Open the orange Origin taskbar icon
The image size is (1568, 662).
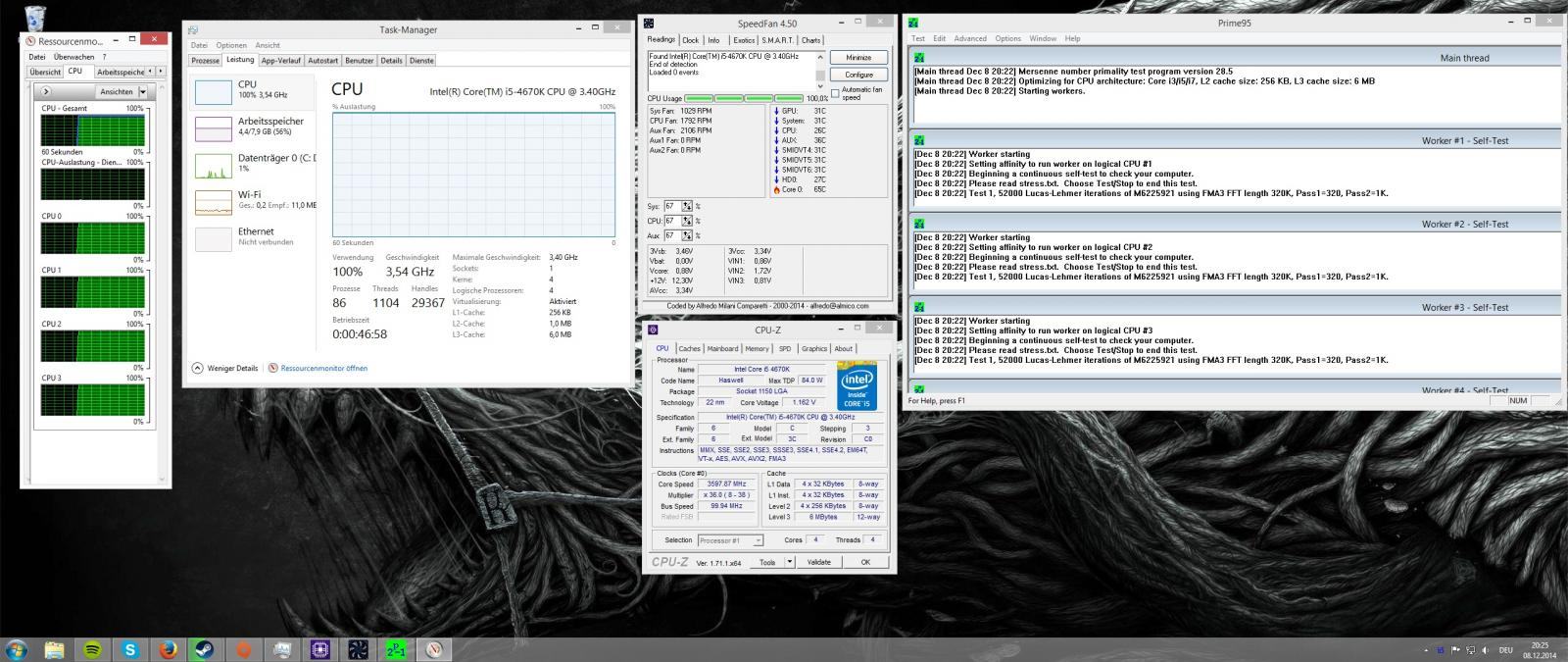[244, 649]
